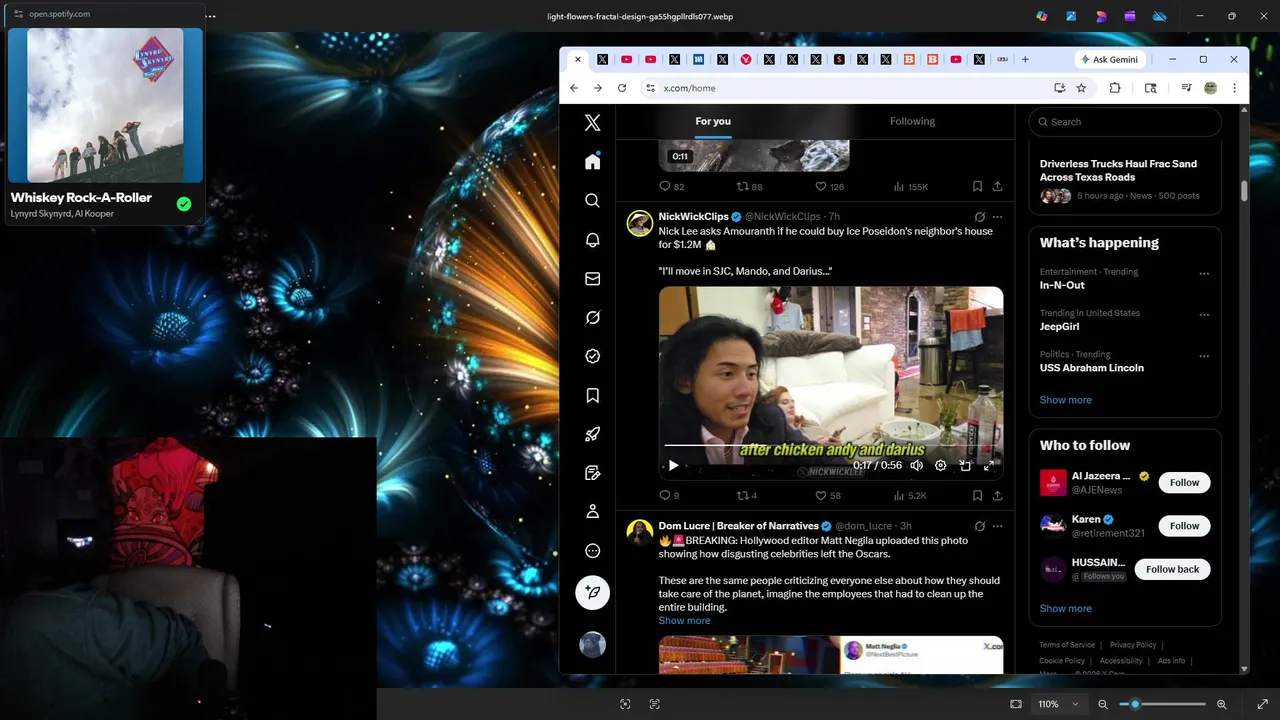Open Privacy Policy footer link
This screenshot has width=1280, height=720.
(x=1133, y=645)
